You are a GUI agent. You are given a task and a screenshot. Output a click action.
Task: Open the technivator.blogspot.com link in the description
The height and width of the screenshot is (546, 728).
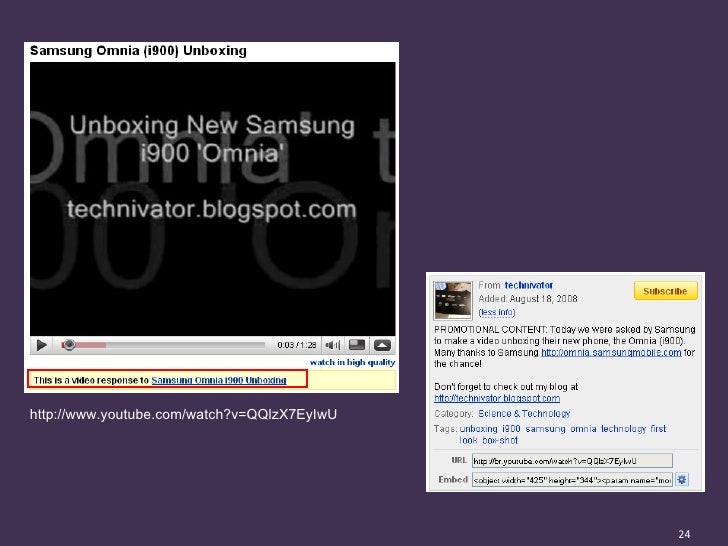point(497,398)
